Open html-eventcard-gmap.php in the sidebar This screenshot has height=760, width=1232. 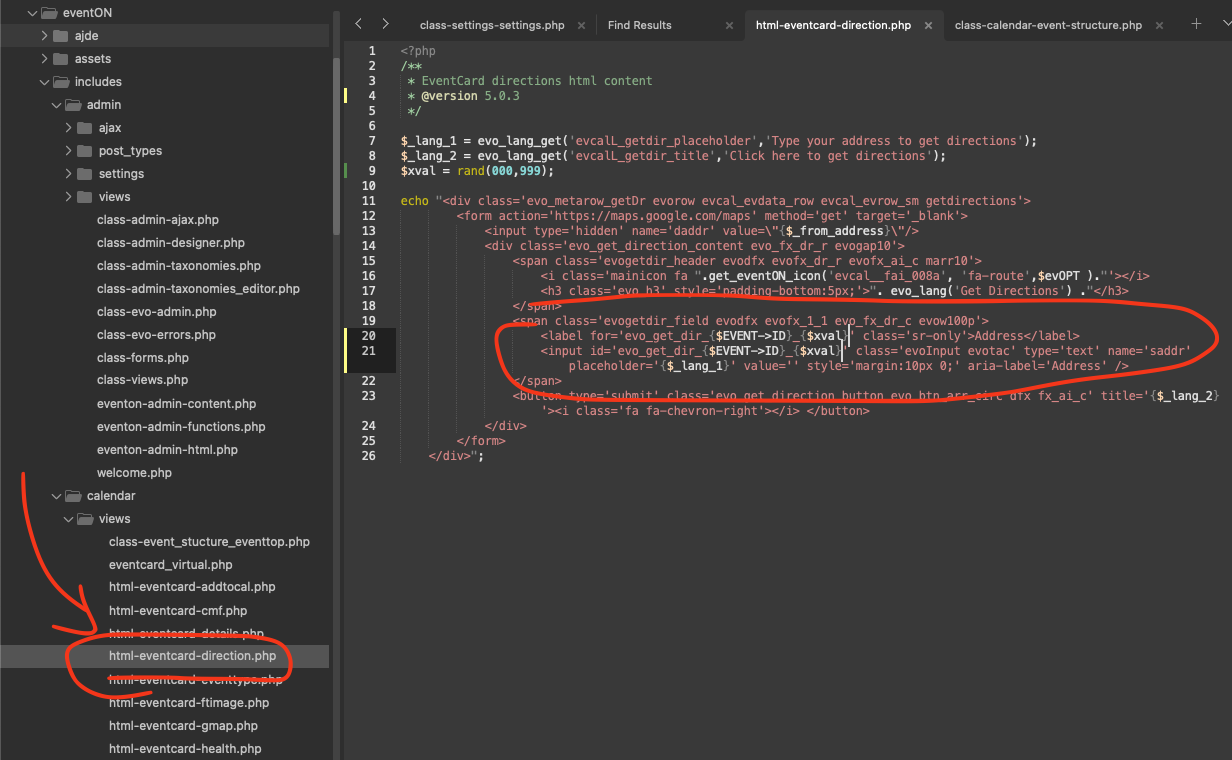[x=183, y=726]
